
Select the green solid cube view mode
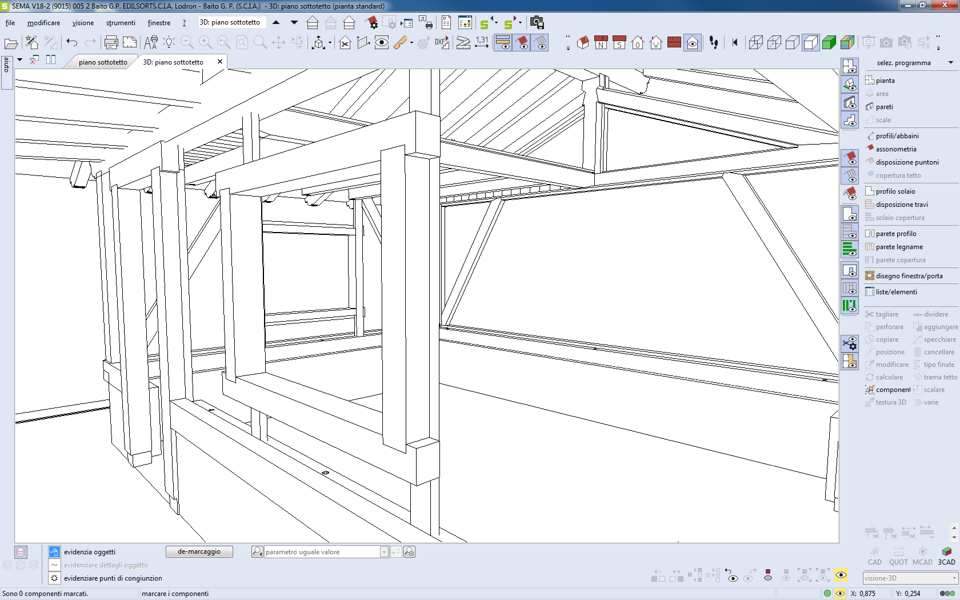(829, 43)
